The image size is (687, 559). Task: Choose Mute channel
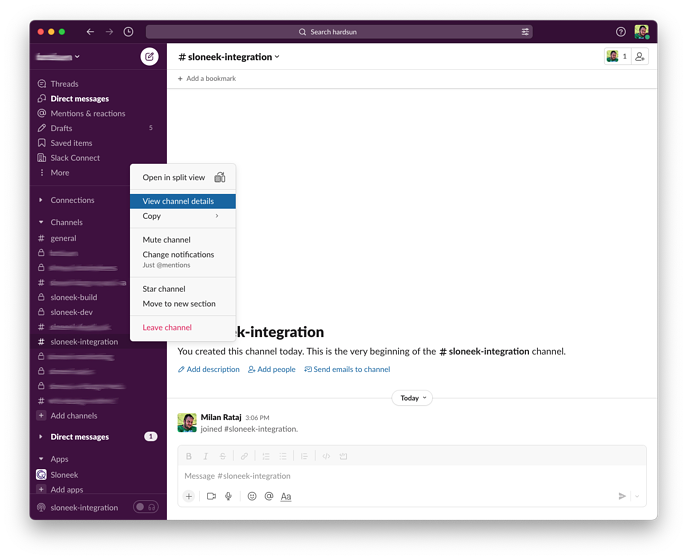click(x=183, y=240)
